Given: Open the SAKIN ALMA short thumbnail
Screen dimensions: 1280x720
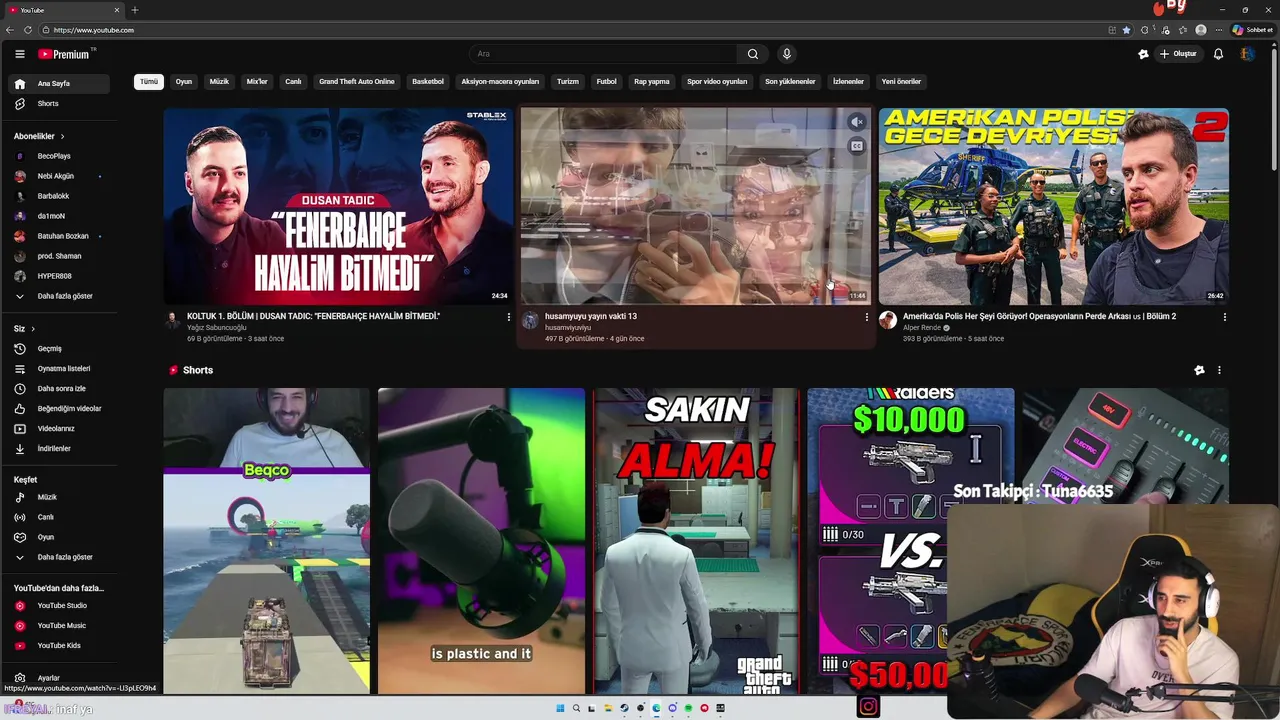Looking at the screenshot, I should (696, 541).
